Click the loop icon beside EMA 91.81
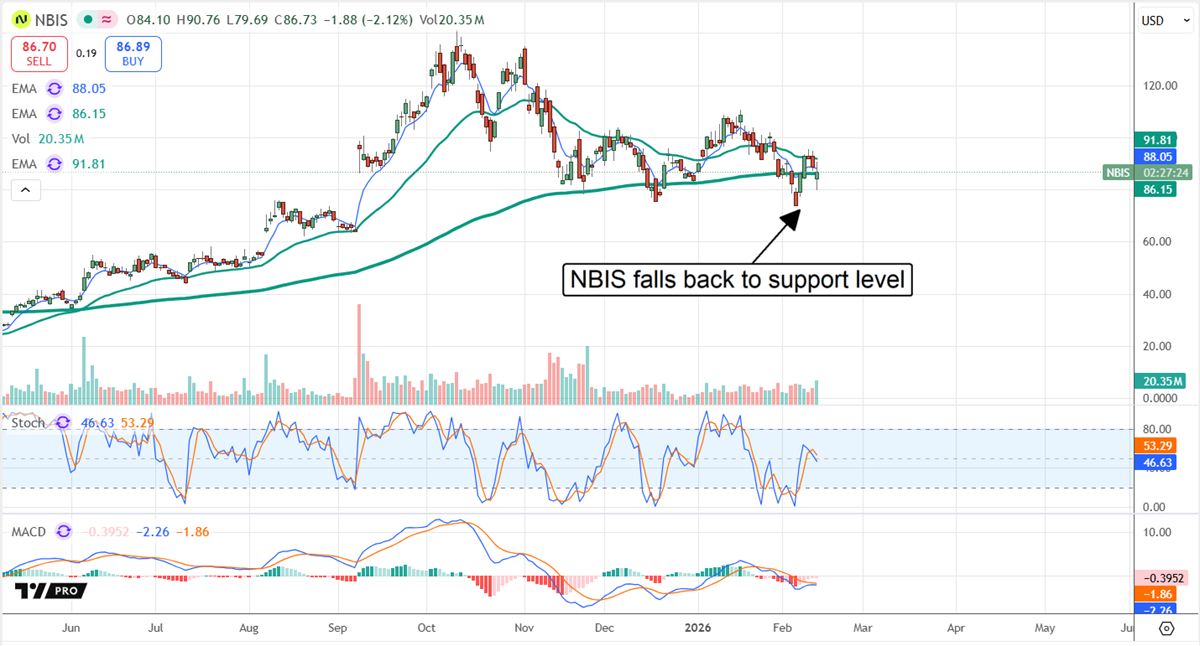Image resolution: width=1200 pixels, height=646 pixels. [54, 163]
